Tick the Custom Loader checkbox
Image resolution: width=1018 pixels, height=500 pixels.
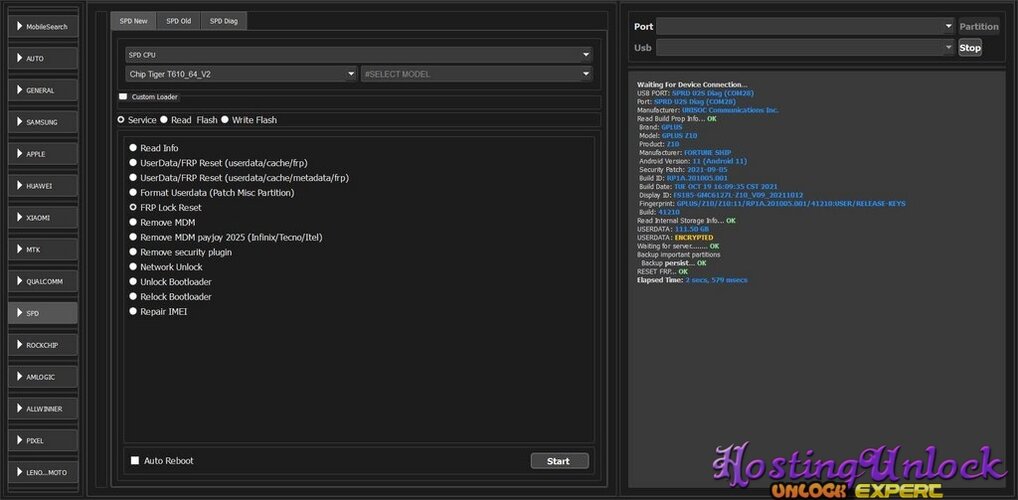tap(123, 97)
